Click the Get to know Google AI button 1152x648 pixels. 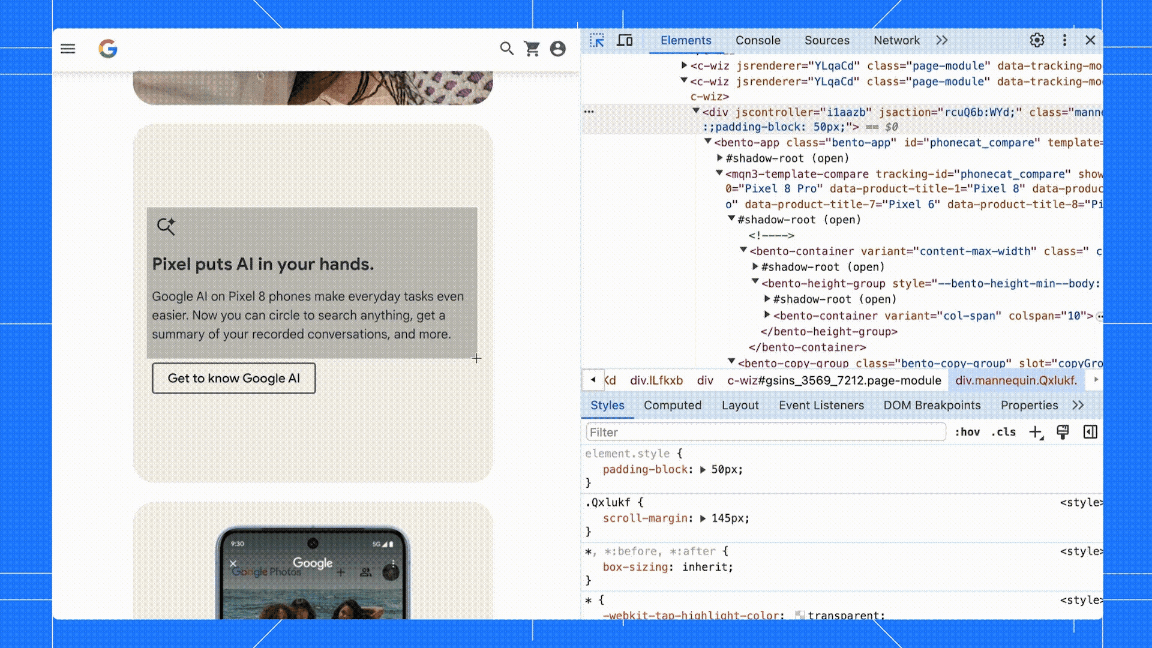(233, 378)
